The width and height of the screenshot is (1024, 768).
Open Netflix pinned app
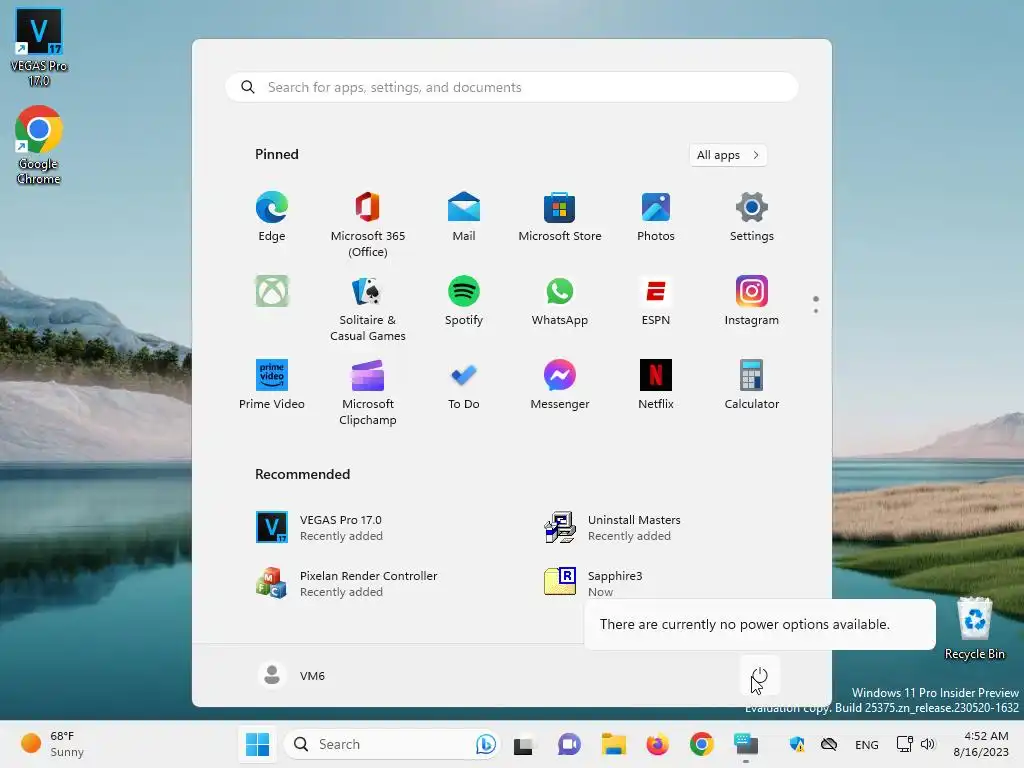(656, 385)
